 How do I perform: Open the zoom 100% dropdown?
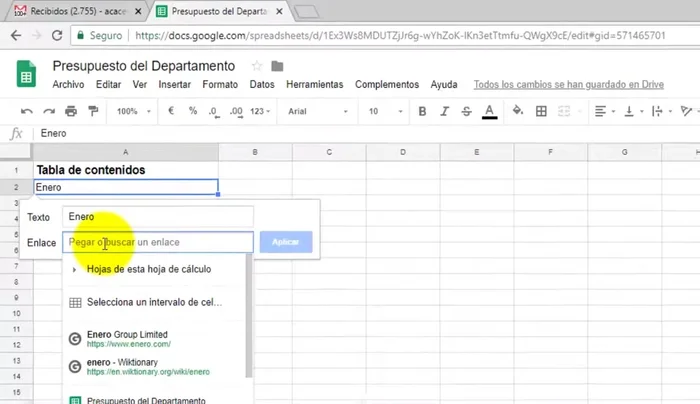click(x=132, y=111)
